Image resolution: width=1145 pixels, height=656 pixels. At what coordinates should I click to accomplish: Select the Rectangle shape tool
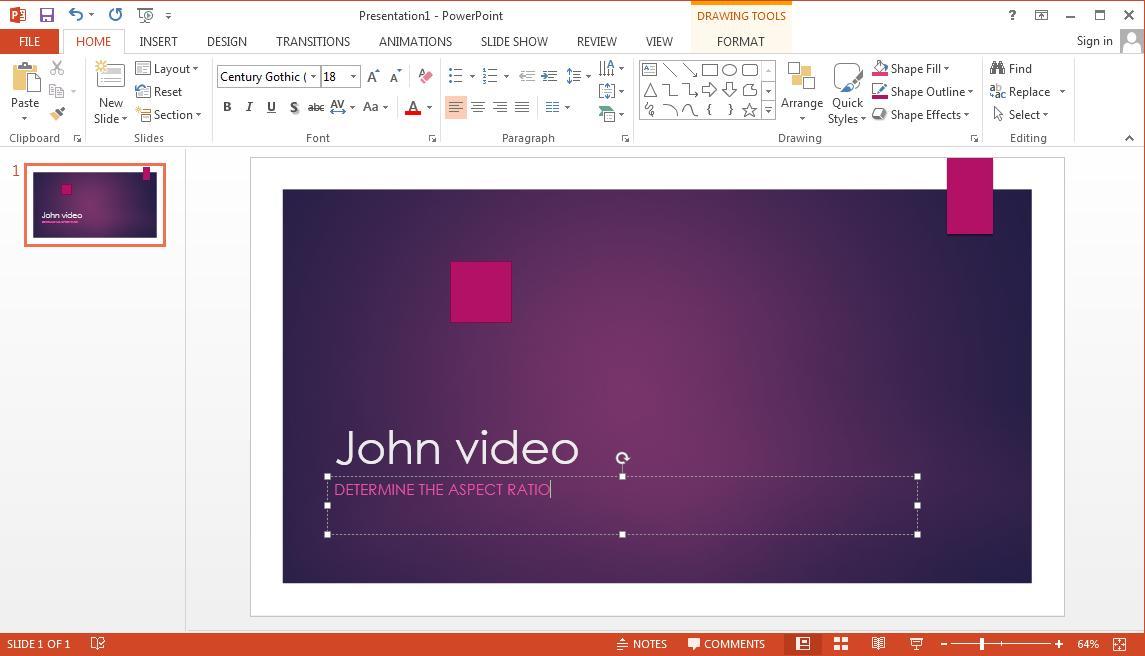(710, 70)
